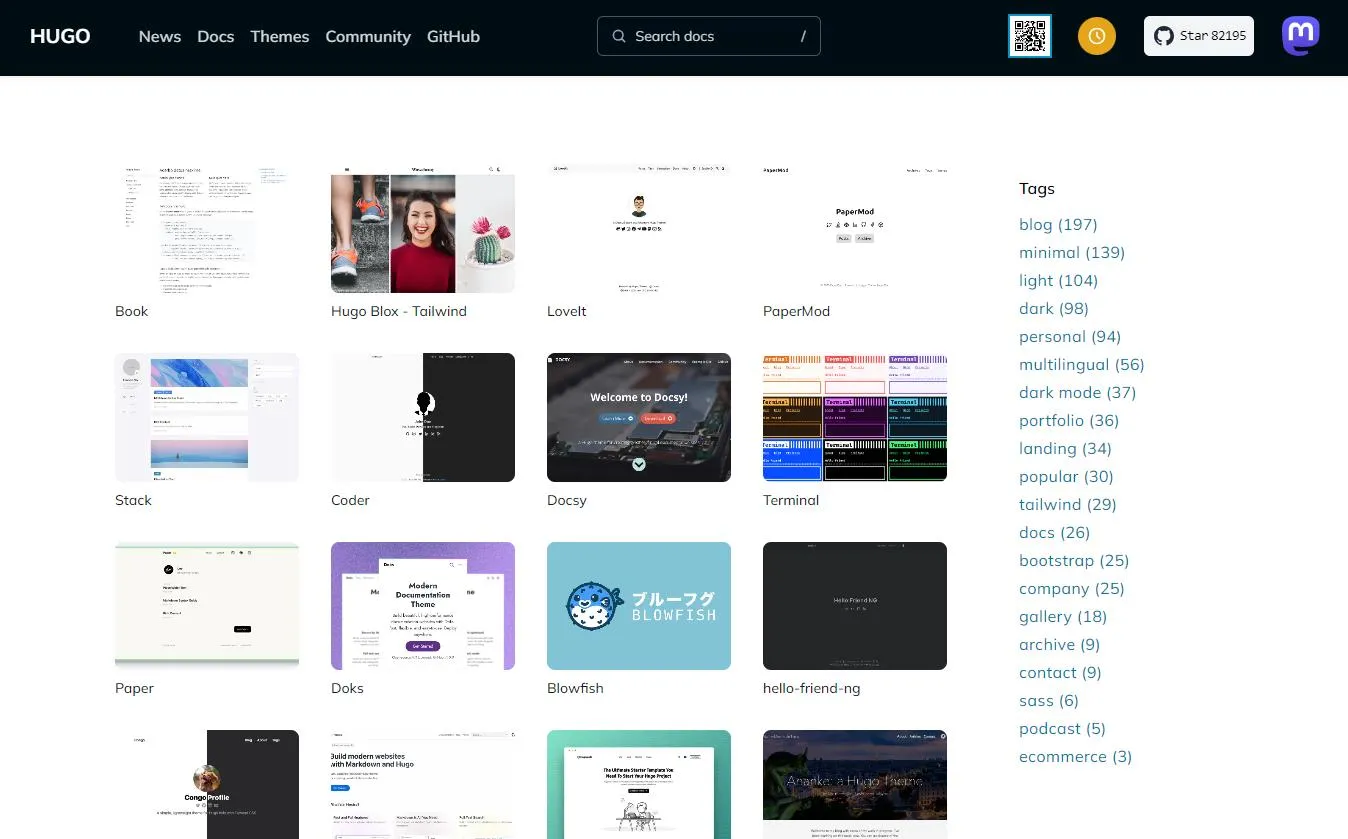Filter by personal (94) tag
1348x839 pixels.
1070,336
